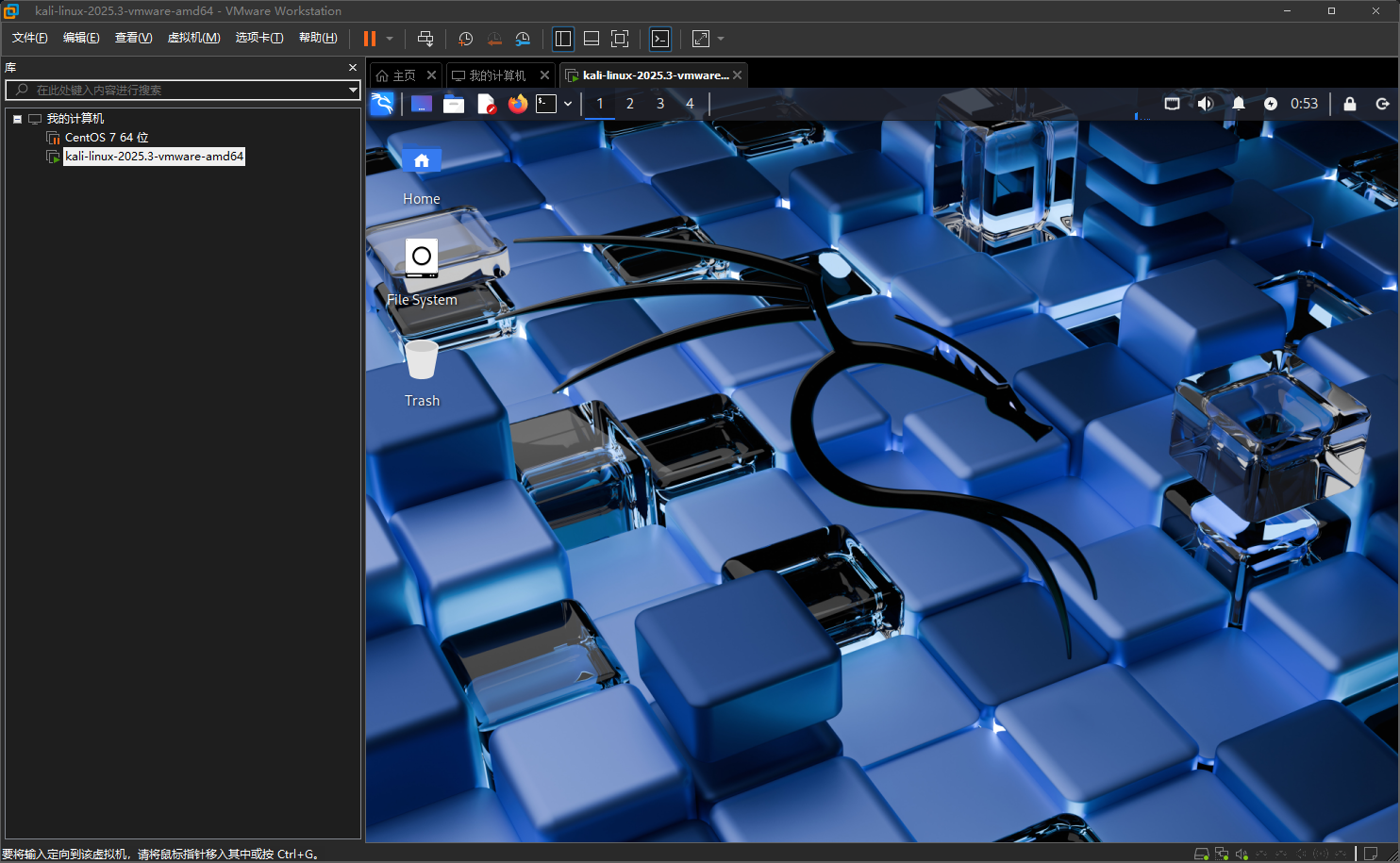This screenshot has height=863, width=1400.
Task: Switch to Kali workspace 3
Action: [x=660, y=104]
